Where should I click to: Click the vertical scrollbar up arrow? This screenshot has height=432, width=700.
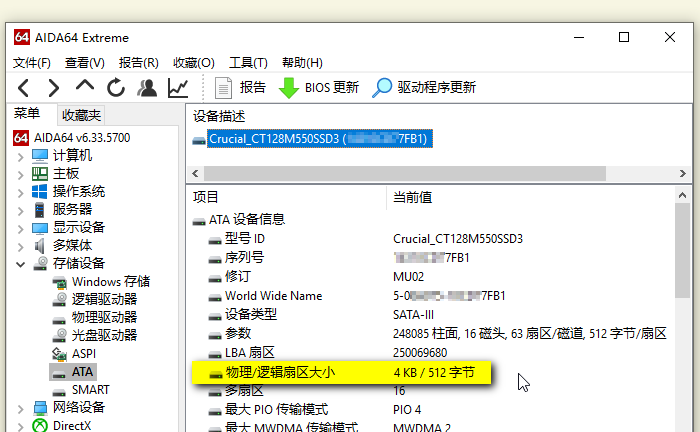pyautogui.click(x=682, y=195)
